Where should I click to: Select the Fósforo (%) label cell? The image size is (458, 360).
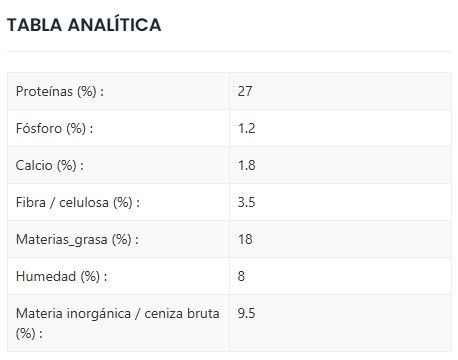coord(118,128)
